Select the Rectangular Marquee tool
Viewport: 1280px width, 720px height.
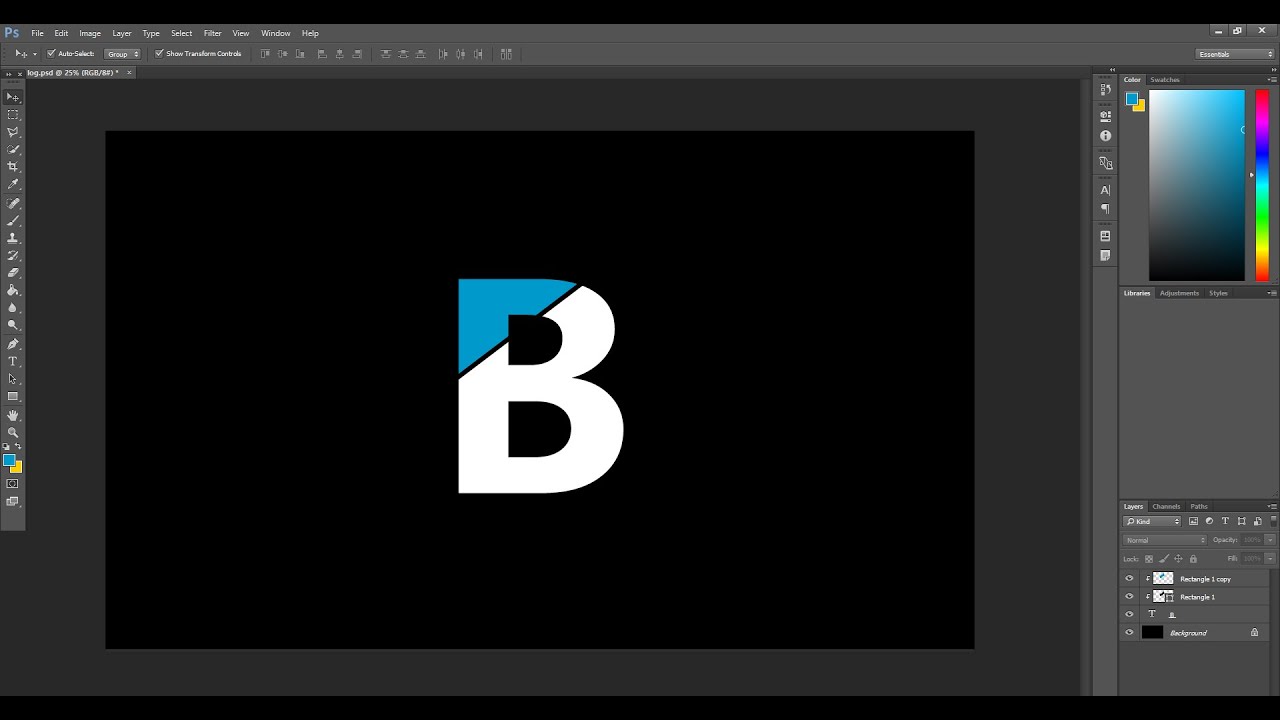(x=13, y=115)
